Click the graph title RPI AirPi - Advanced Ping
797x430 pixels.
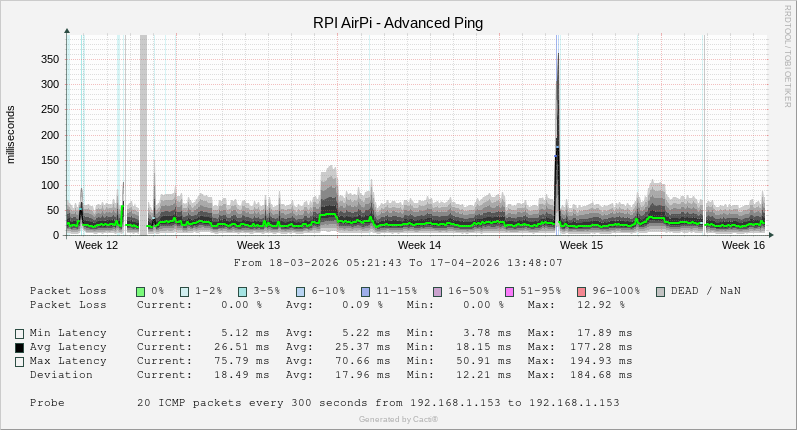398,23
